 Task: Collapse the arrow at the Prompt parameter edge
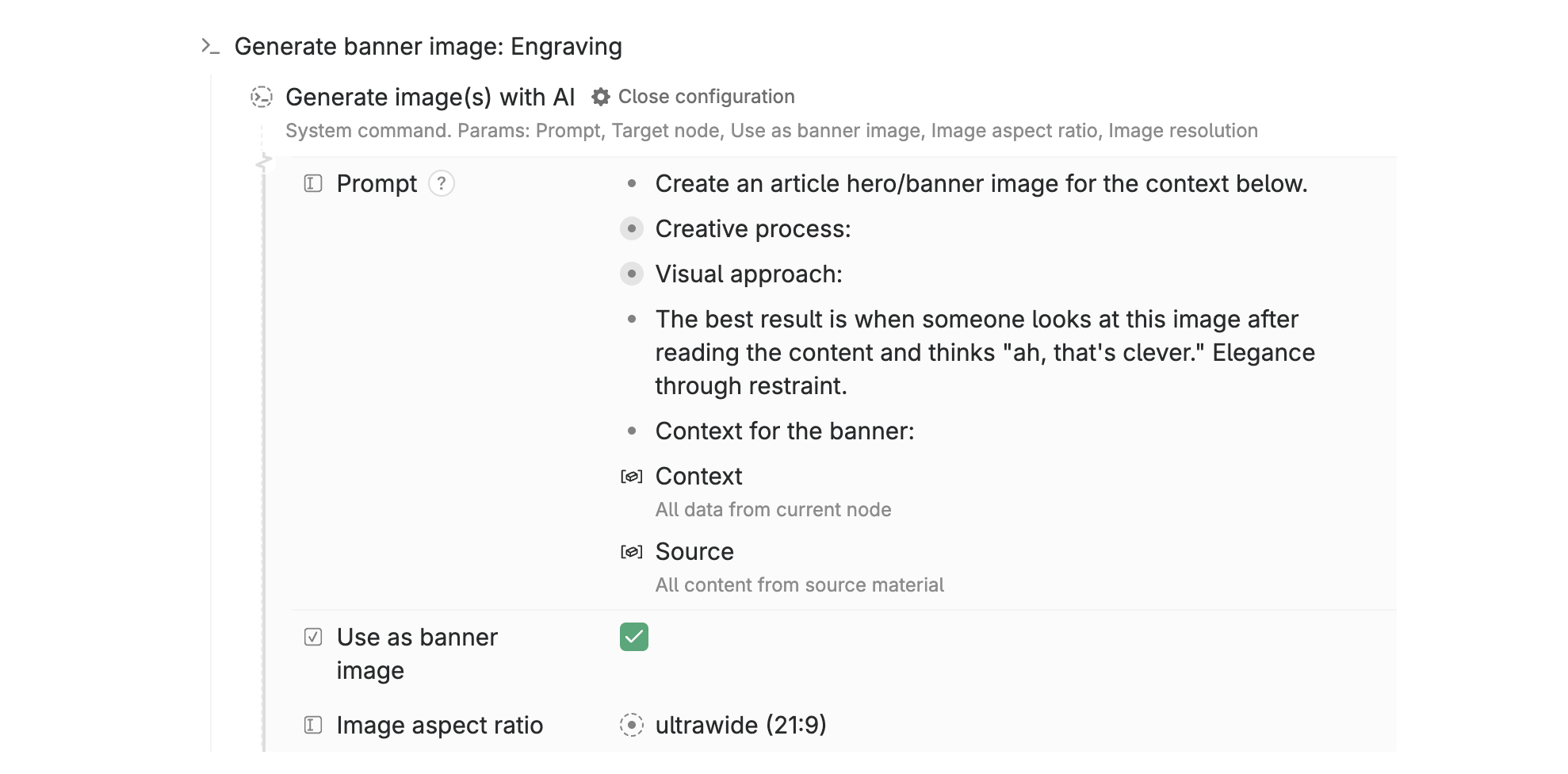point(264,163)
